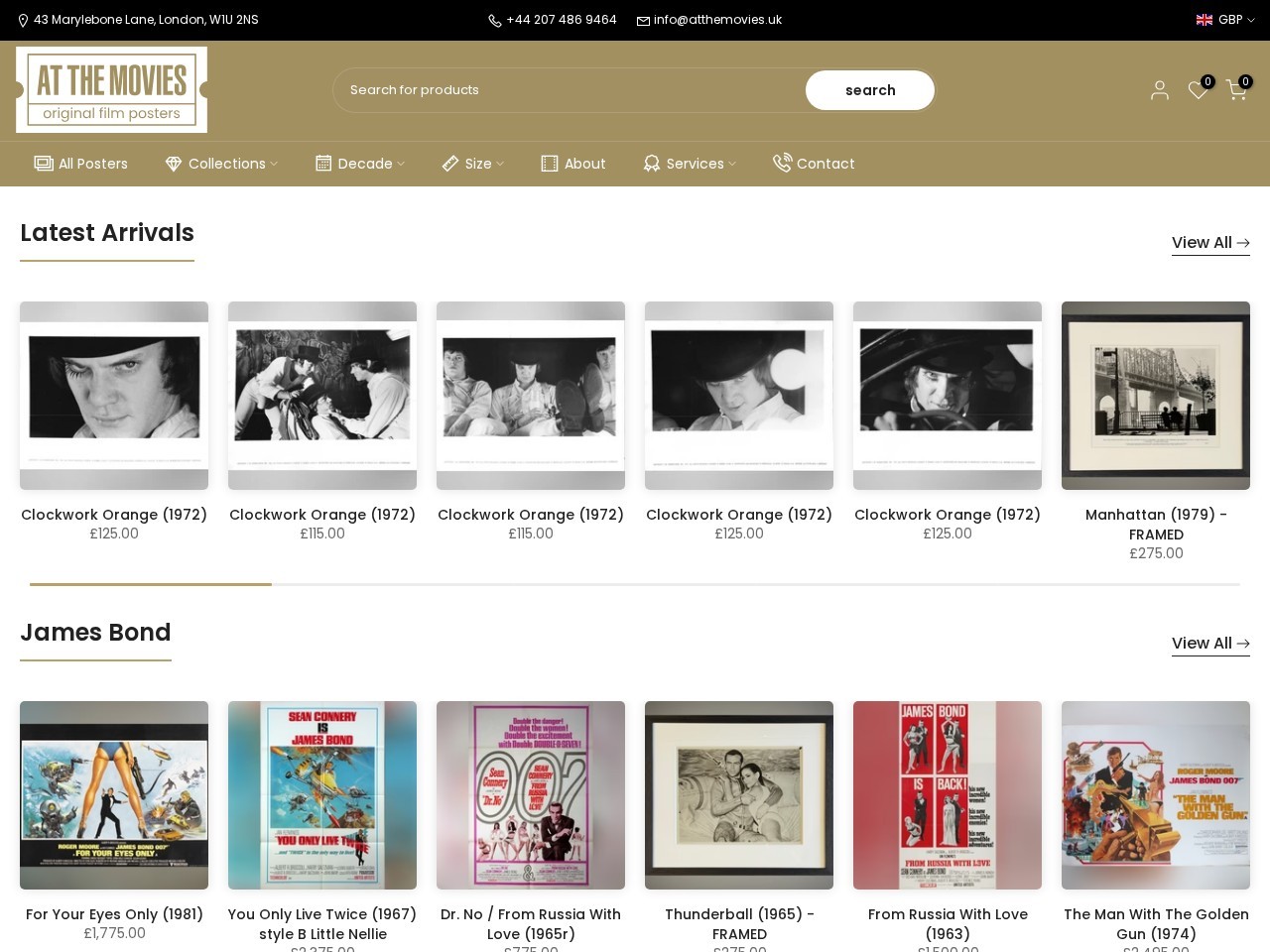The image size is (1270, 952).
Task: Click the ruler icon beside Size
Action: pos(451,163)
